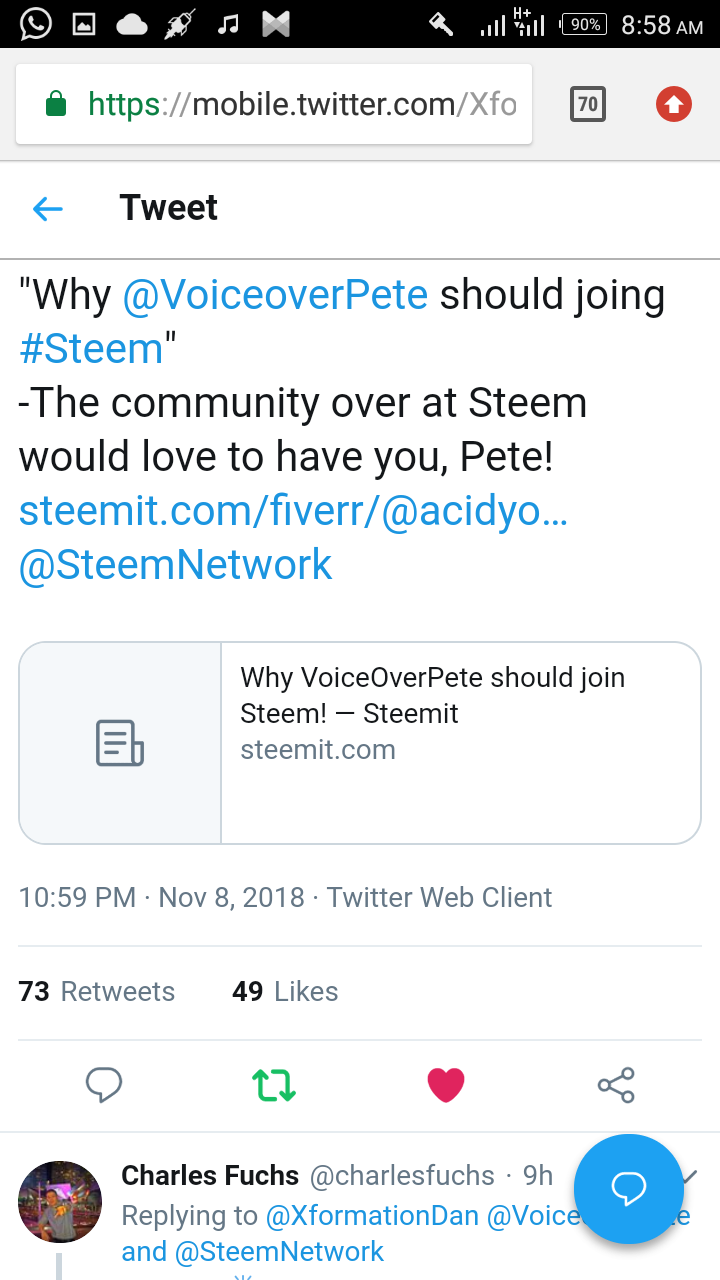The image size is (720, 1280).
Task: Open the browser tab switcher showing 70
Action: click(x=588, y=104)
